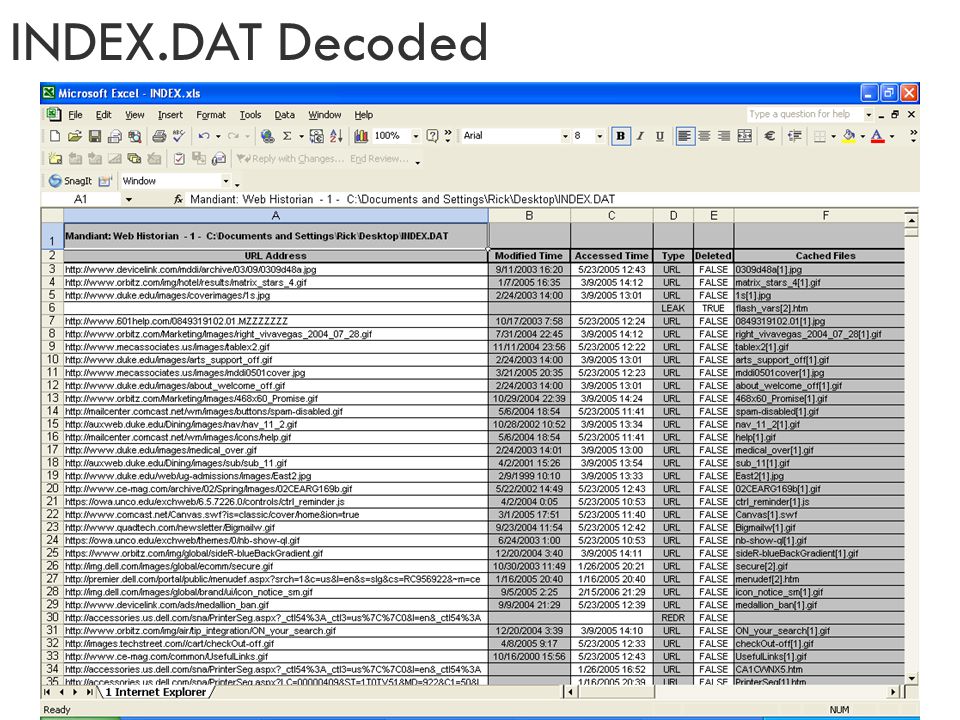Align cell text right
The height and width of the screenshot is (720, 960).
724,136
